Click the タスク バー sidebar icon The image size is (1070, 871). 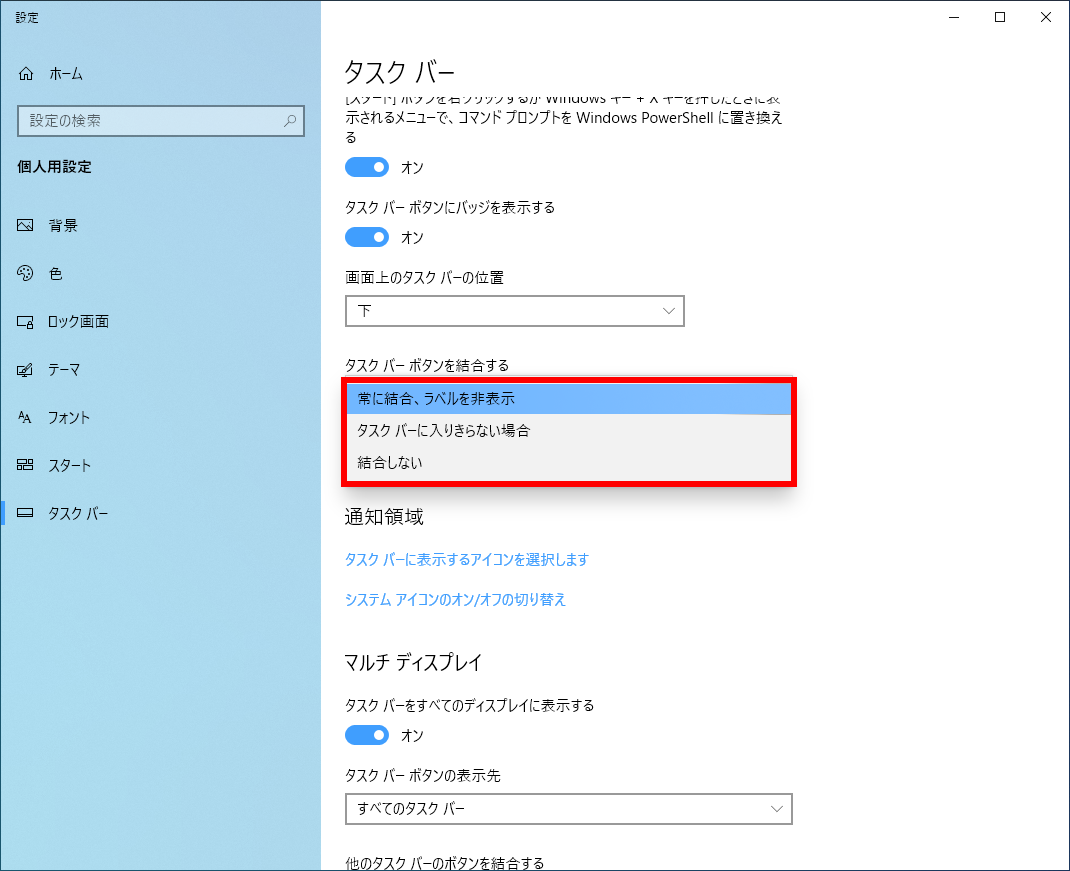[25, 513]
